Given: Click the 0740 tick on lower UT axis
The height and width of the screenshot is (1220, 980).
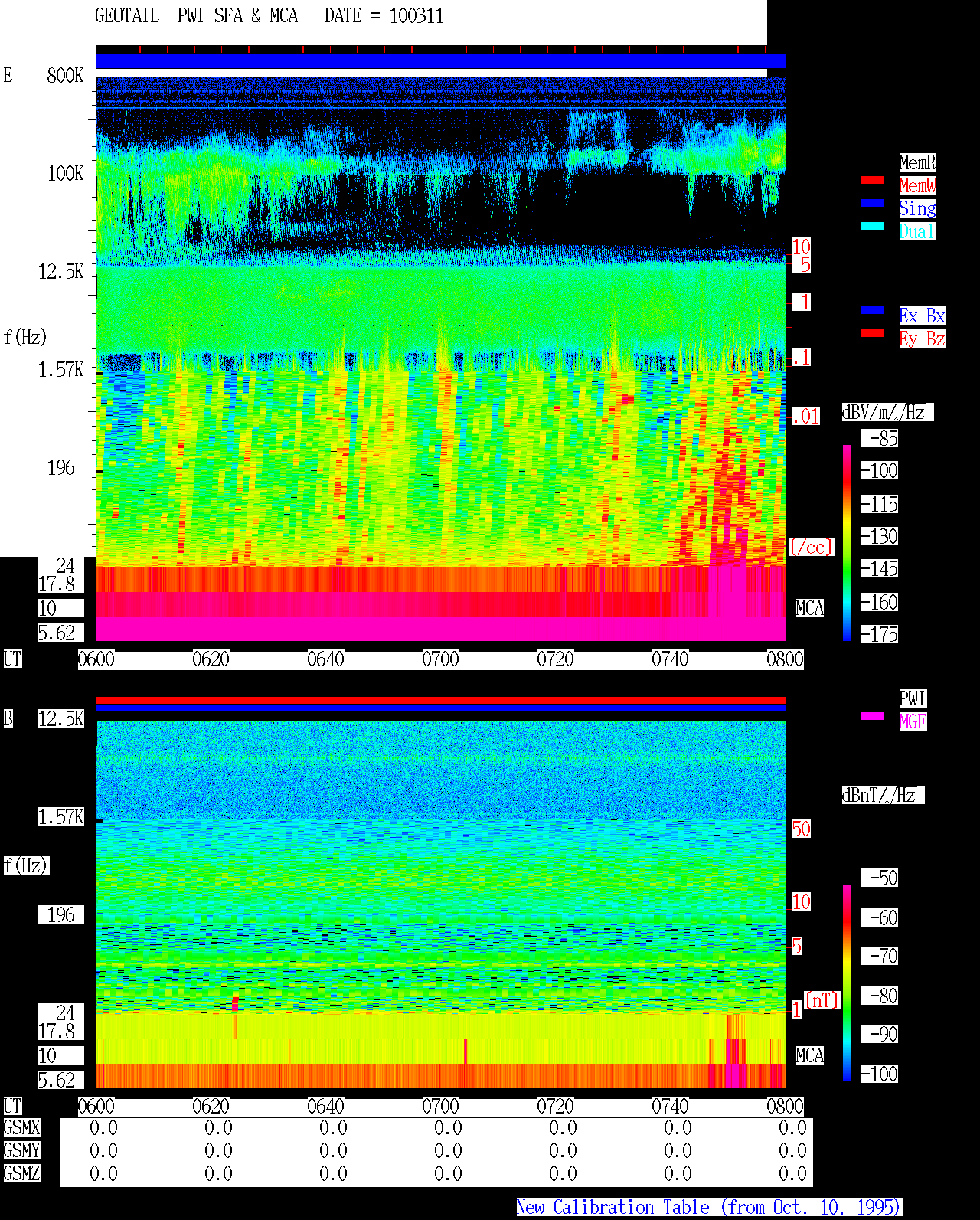Looking at the screenshot, I should [x=670, y=1107].
